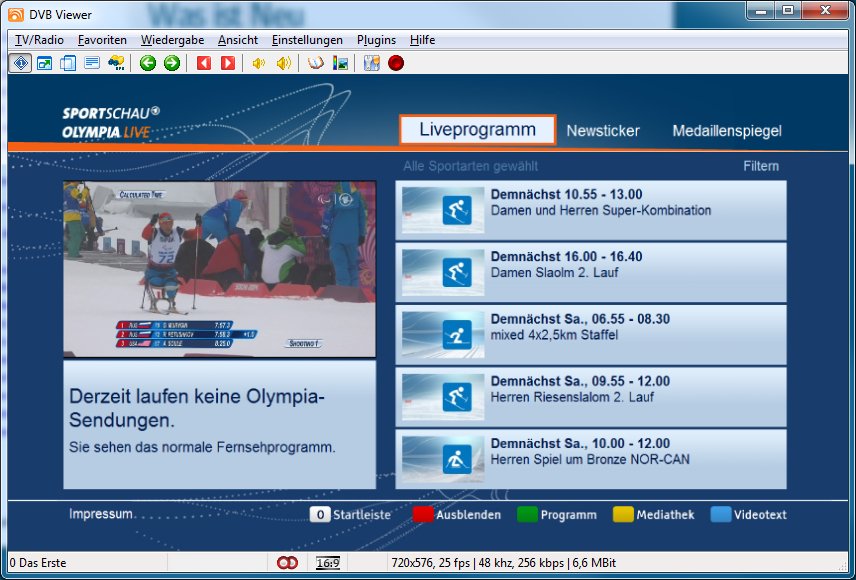Open the Filtern option

[x=762, y=166]
